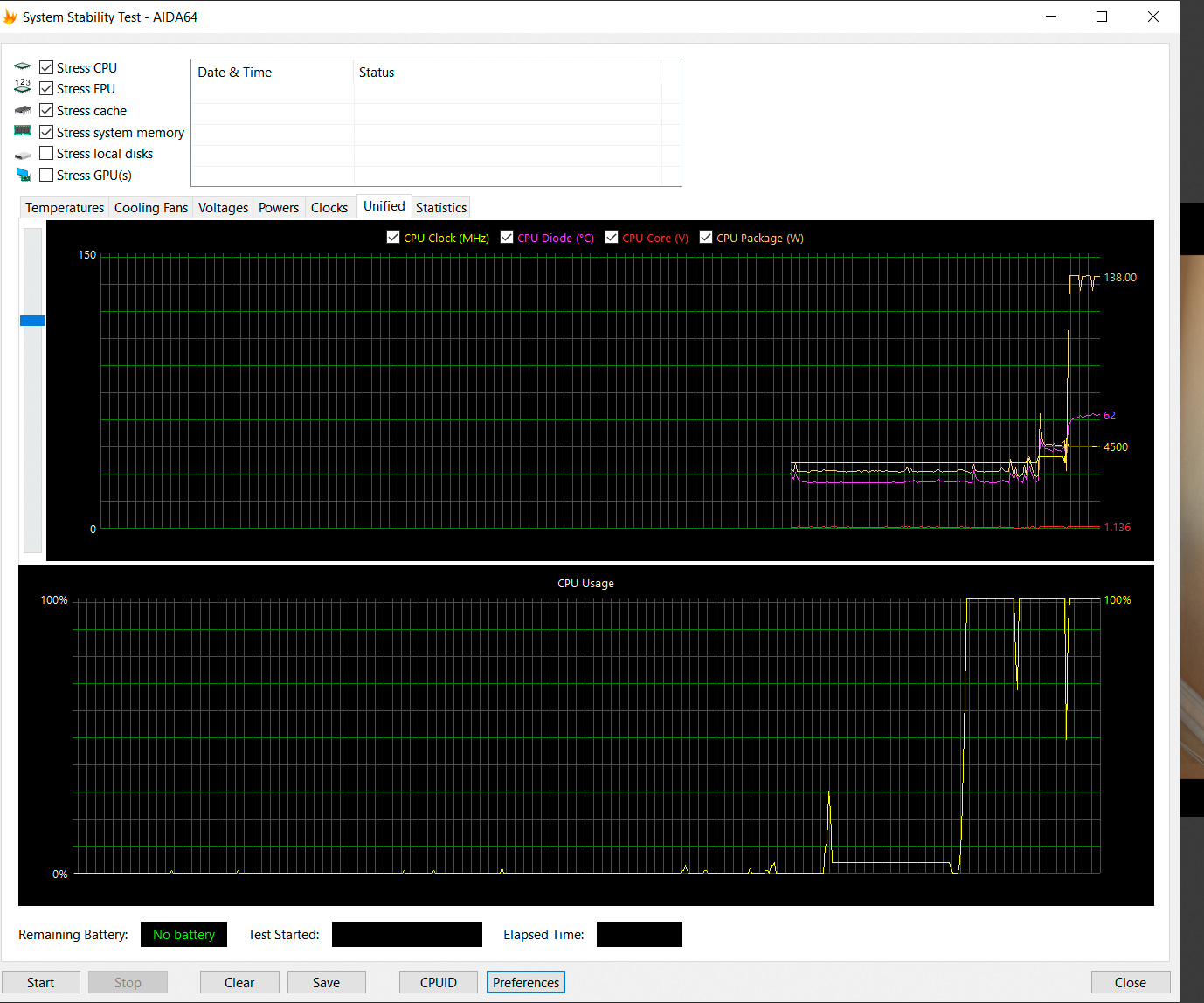Toggle the CPU Package (W) graph checkbox
Screen dimensions: 1204x1003
706,237
